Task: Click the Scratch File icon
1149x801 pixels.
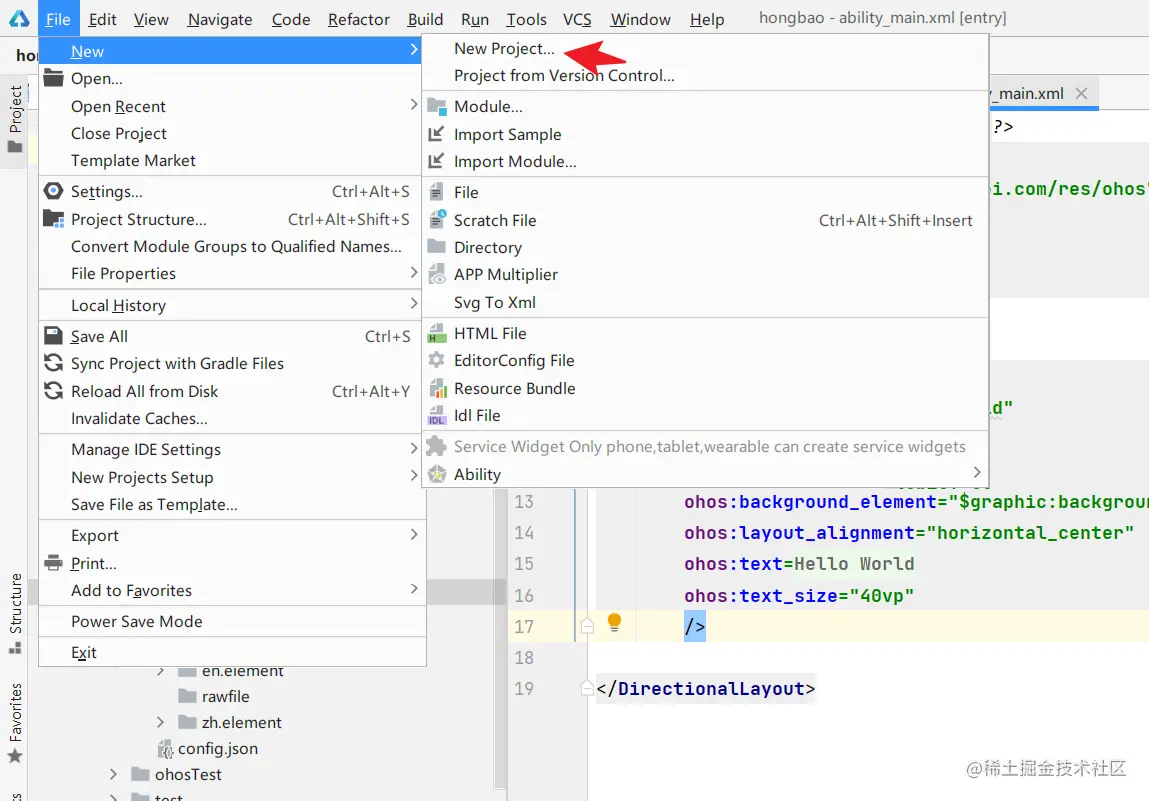Action: pos(437,219)
